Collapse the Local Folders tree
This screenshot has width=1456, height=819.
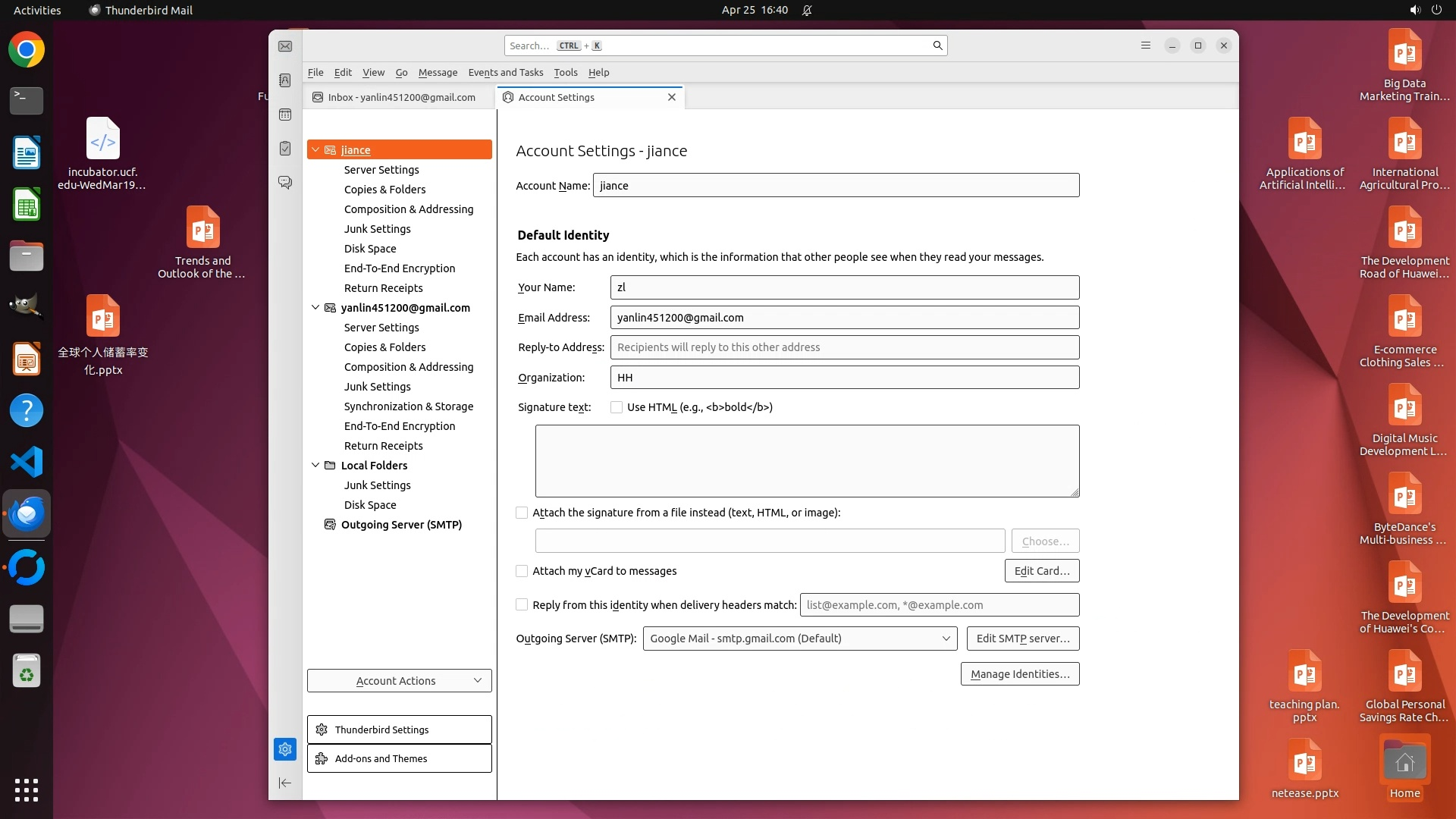click(x=315, y=466)
